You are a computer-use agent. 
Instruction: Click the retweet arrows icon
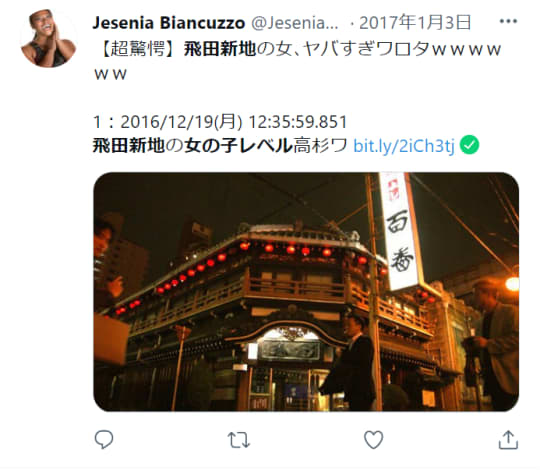tap(238, 440)
